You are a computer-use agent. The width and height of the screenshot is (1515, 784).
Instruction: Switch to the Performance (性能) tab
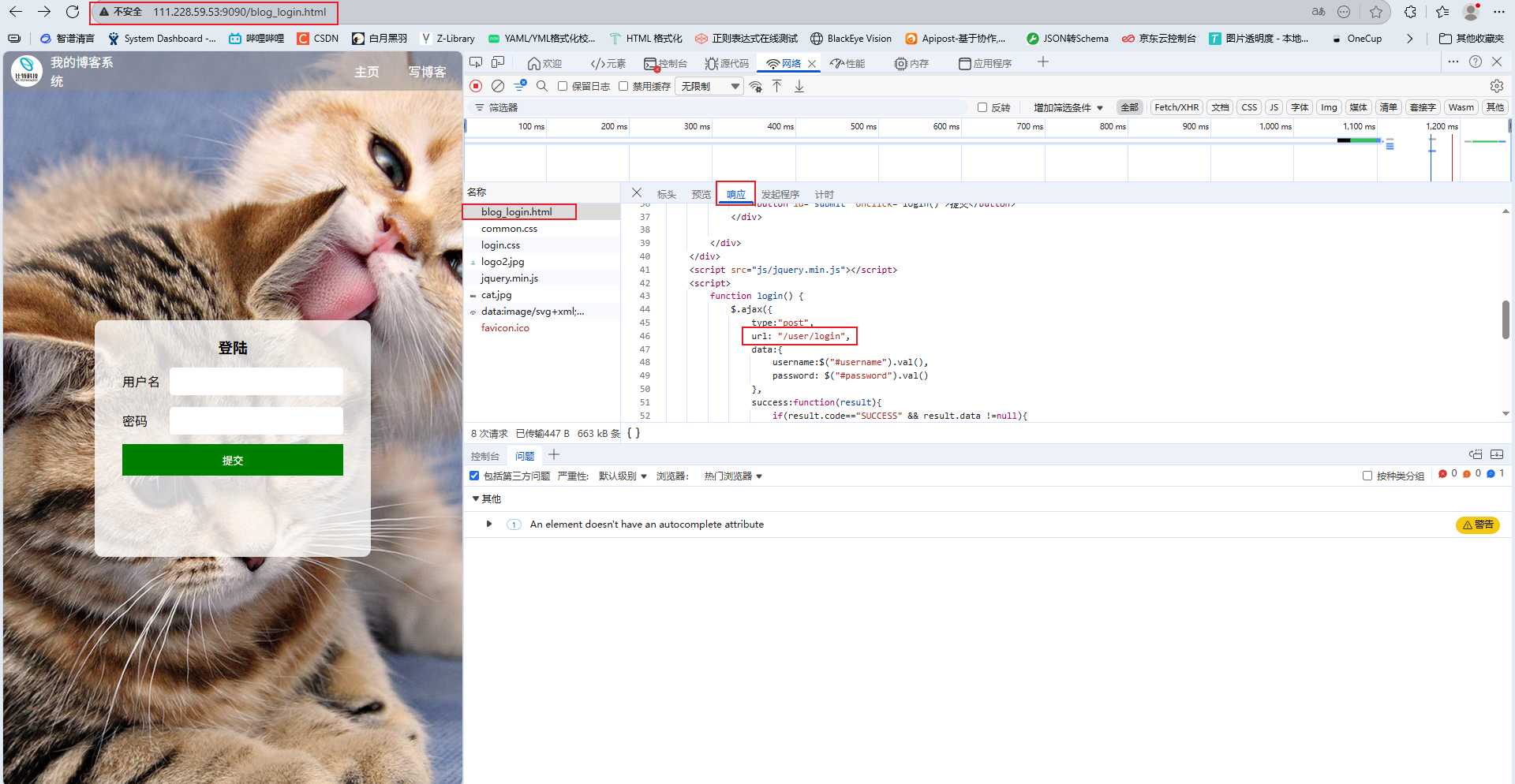point(847,63)
